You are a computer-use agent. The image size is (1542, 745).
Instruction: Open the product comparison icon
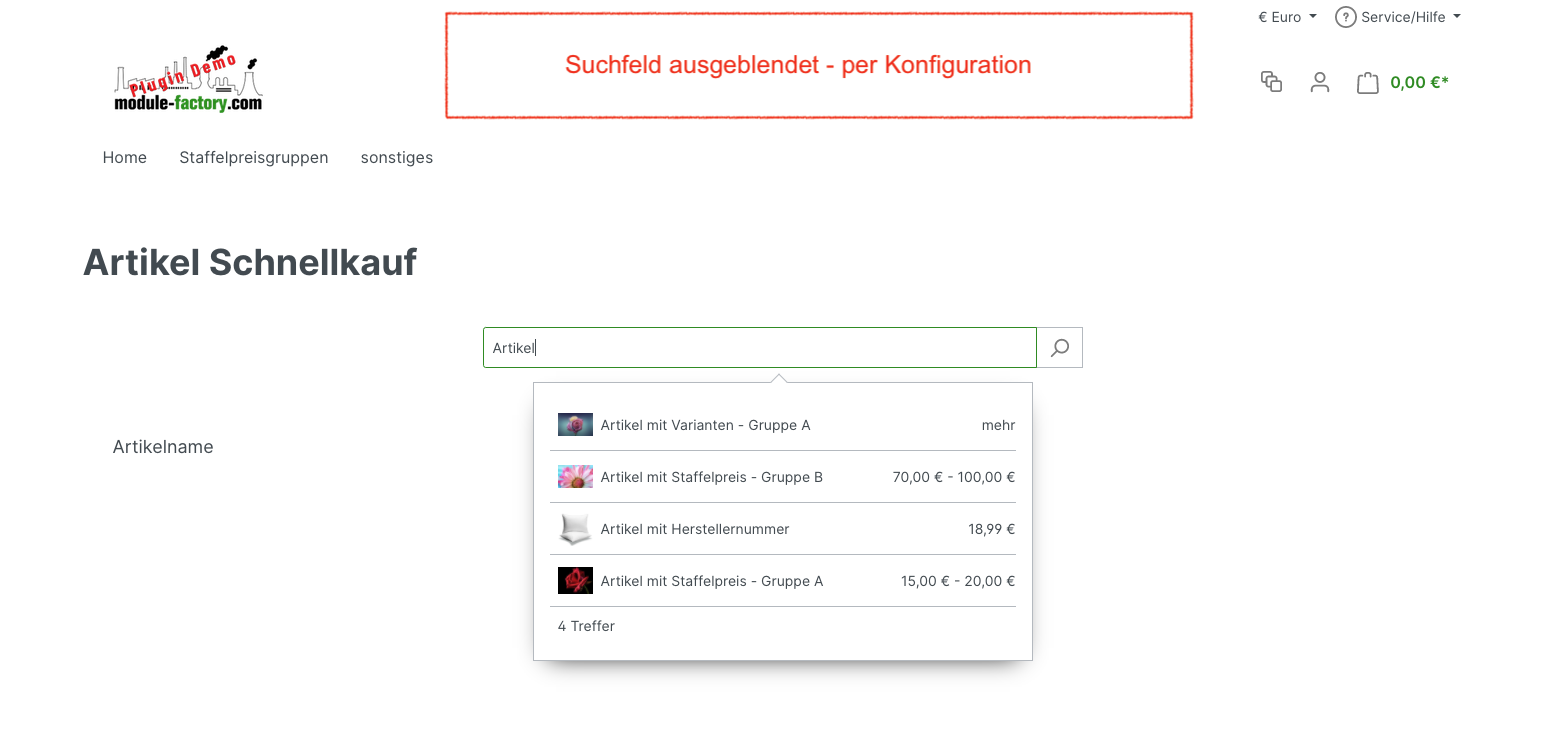tap(1271, 82)
